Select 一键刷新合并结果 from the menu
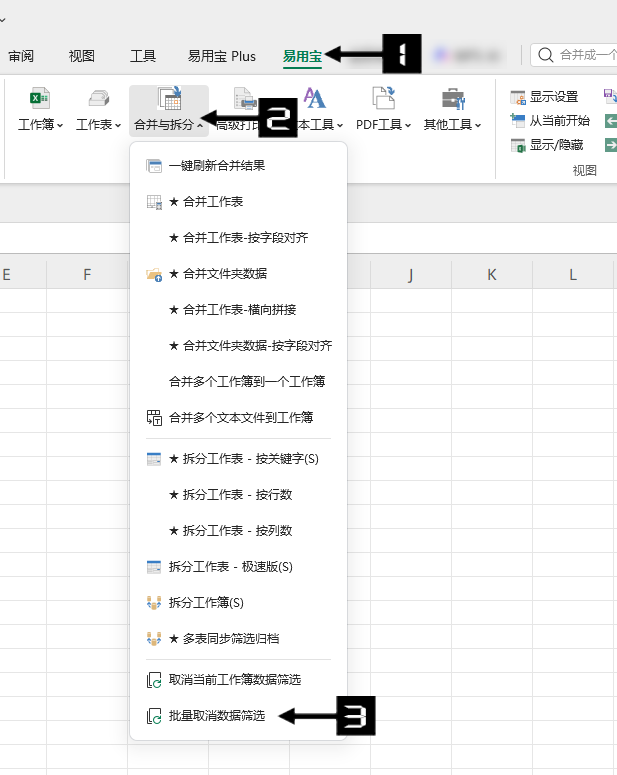 216,166
